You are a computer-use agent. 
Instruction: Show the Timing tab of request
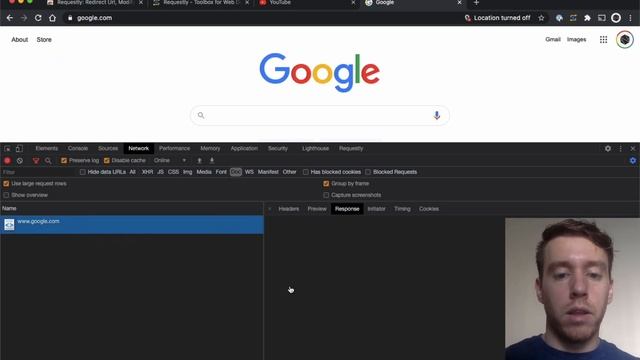(402, 209)
